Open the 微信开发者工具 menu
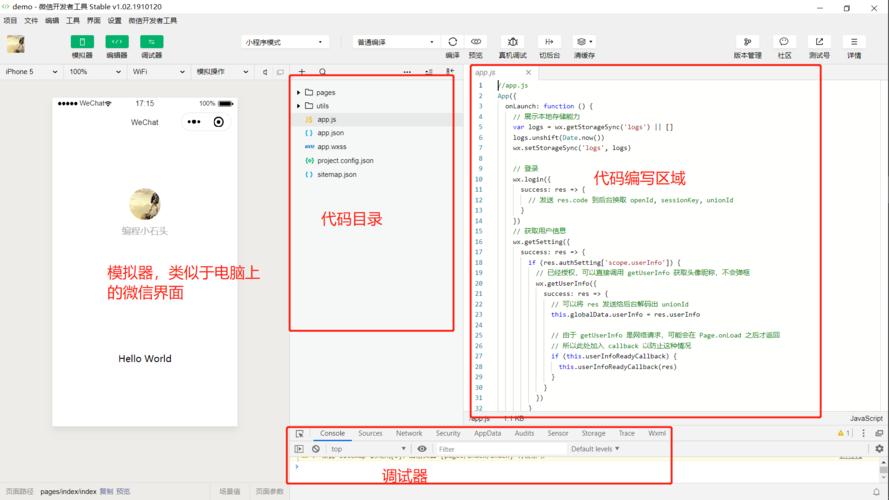The height and width of the screenshot is (500, 889). [153, 20]
